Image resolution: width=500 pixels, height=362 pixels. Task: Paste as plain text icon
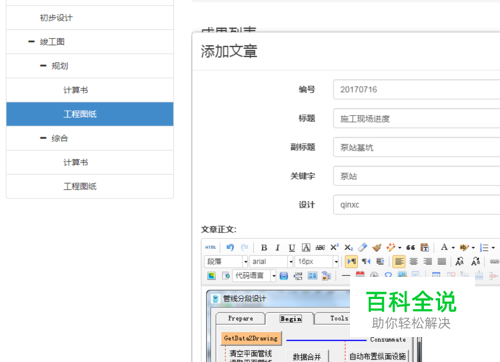click(425, 248)
